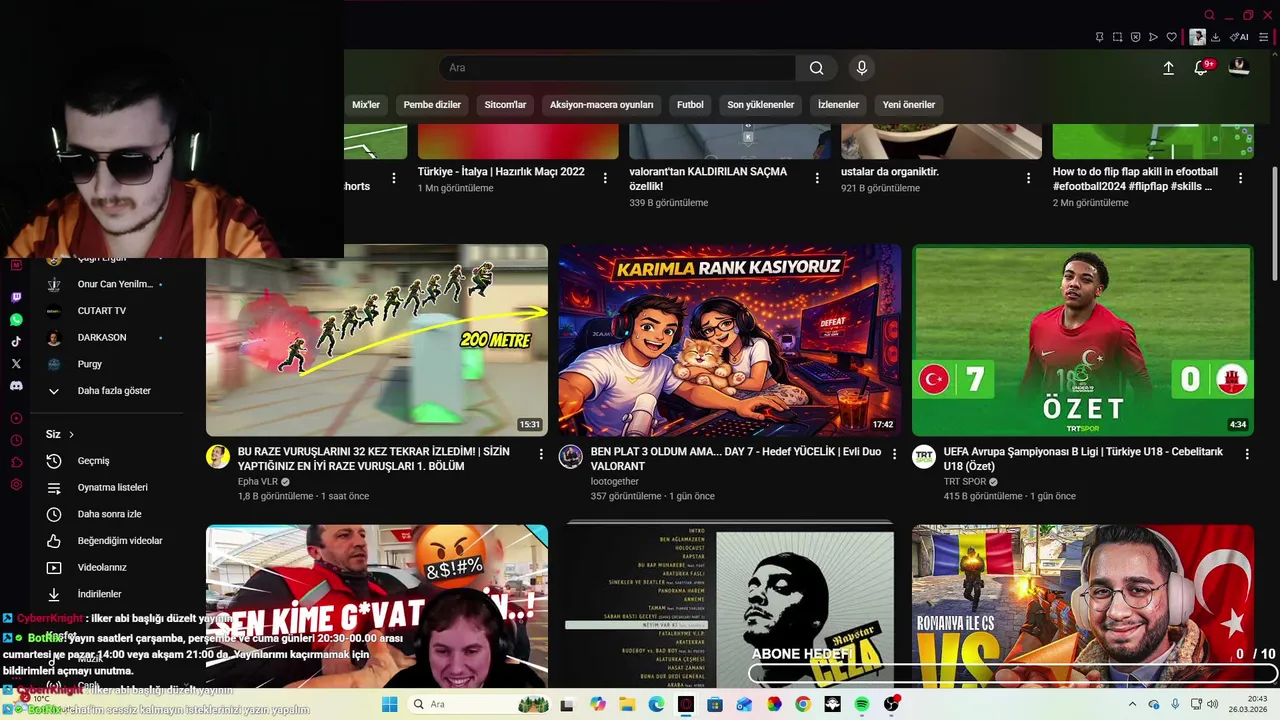
Task: Open browser history clock icon in sidebar
Action: pos(16,441)
